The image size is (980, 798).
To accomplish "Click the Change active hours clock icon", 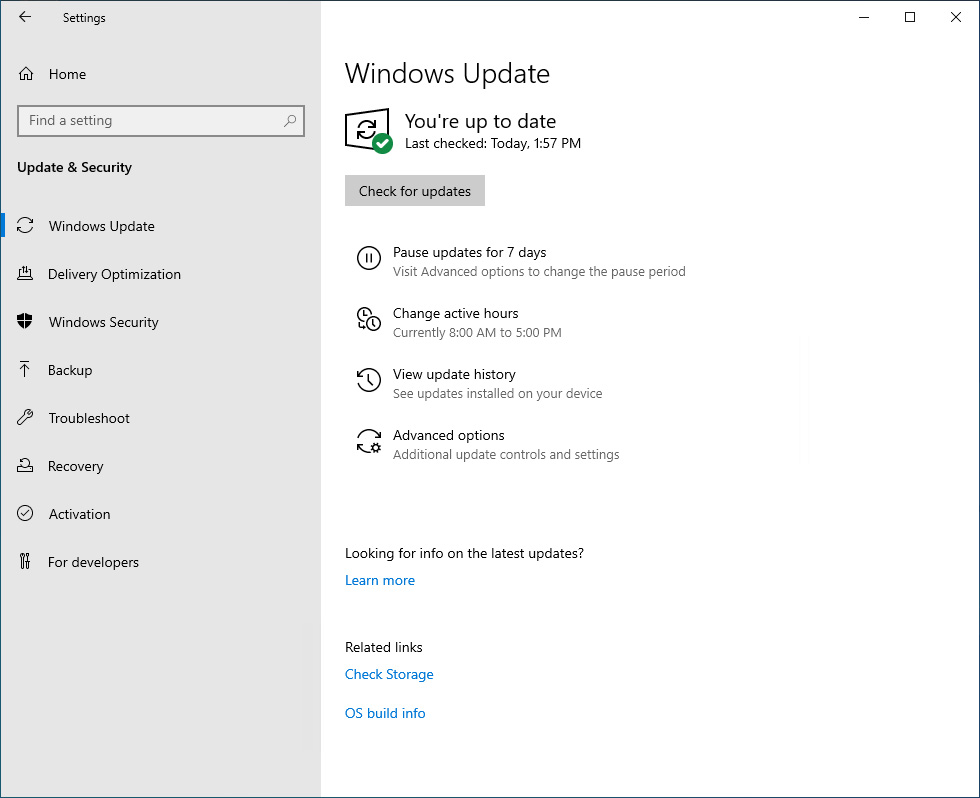I will (x=368, y=320).
